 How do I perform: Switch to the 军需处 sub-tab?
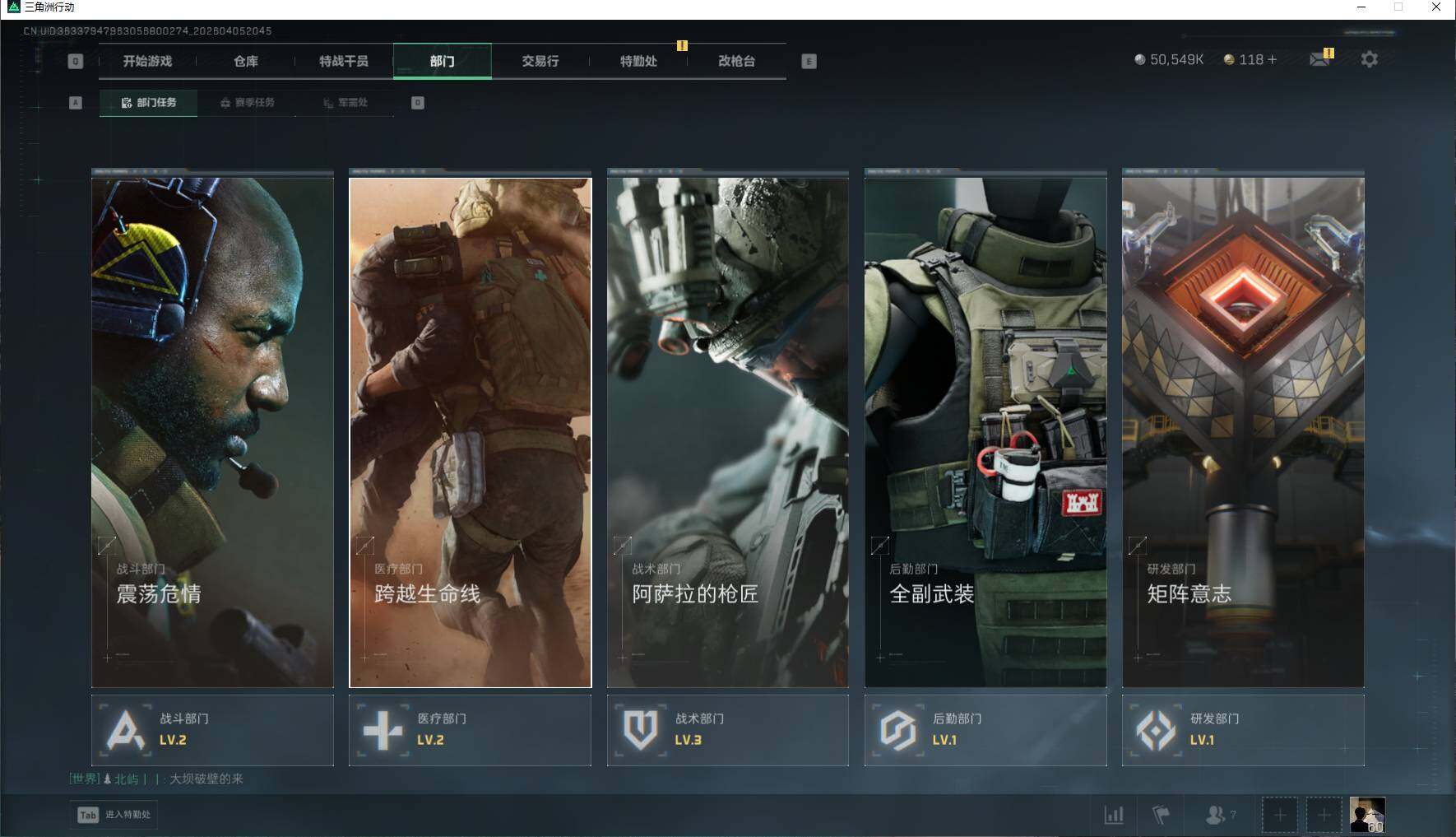345,103
